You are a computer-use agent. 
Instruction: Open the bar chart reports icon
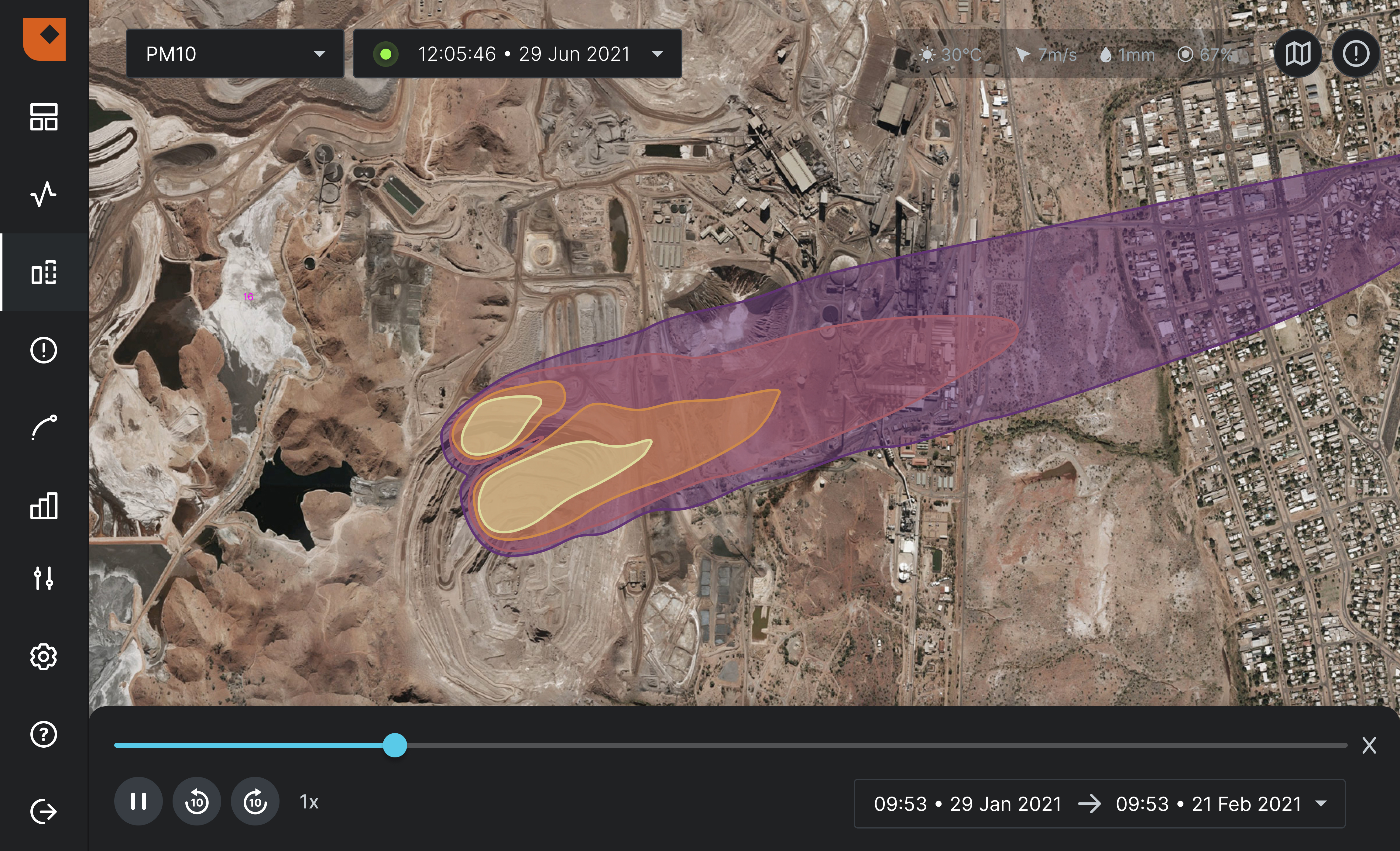click(44, 505)
